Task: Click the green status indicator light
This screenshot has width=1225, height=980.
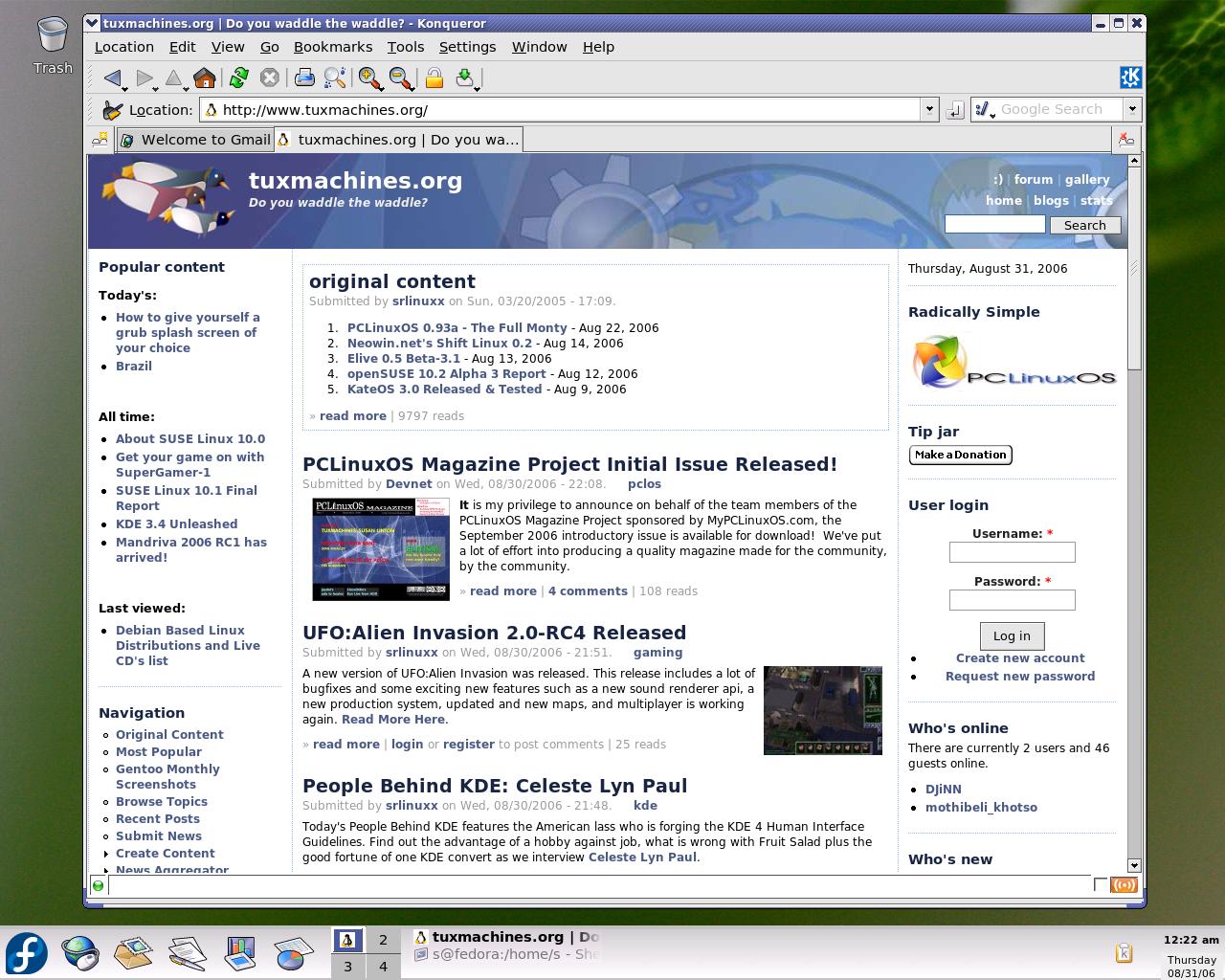Action: click(98, 886)
